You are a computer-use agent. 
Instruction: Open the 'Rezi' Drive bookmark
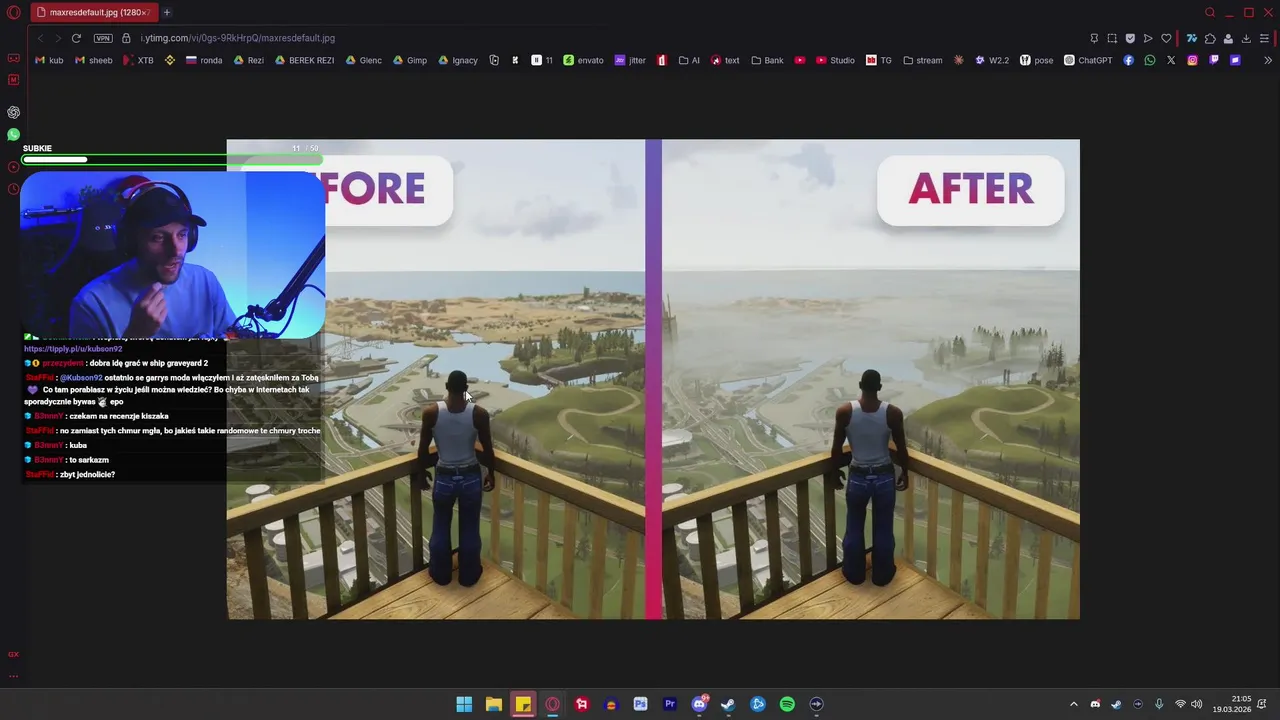(249, 60)
